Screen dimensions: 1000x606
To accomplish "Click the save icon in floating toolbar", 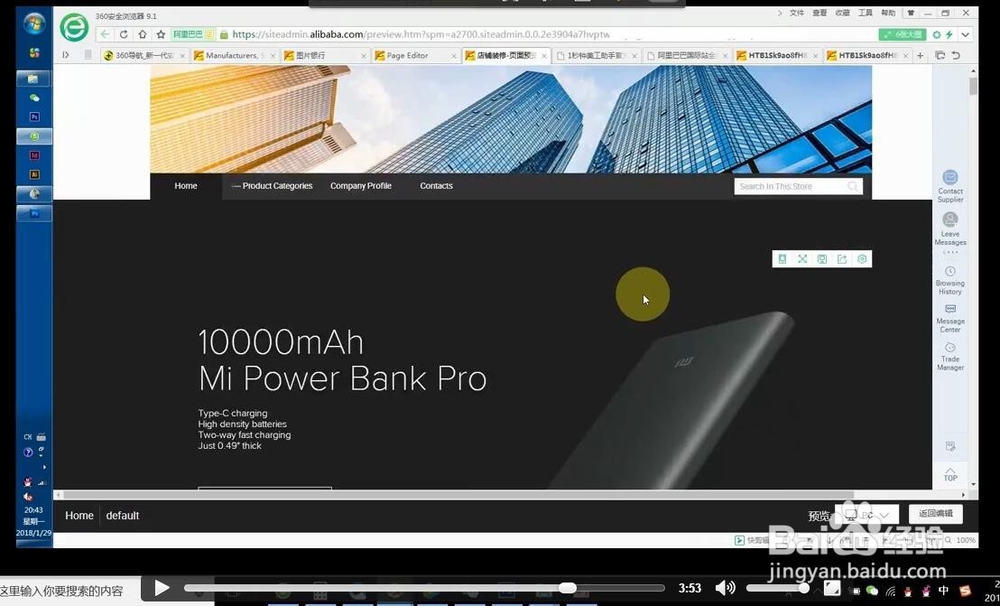I will pos(822,259).
